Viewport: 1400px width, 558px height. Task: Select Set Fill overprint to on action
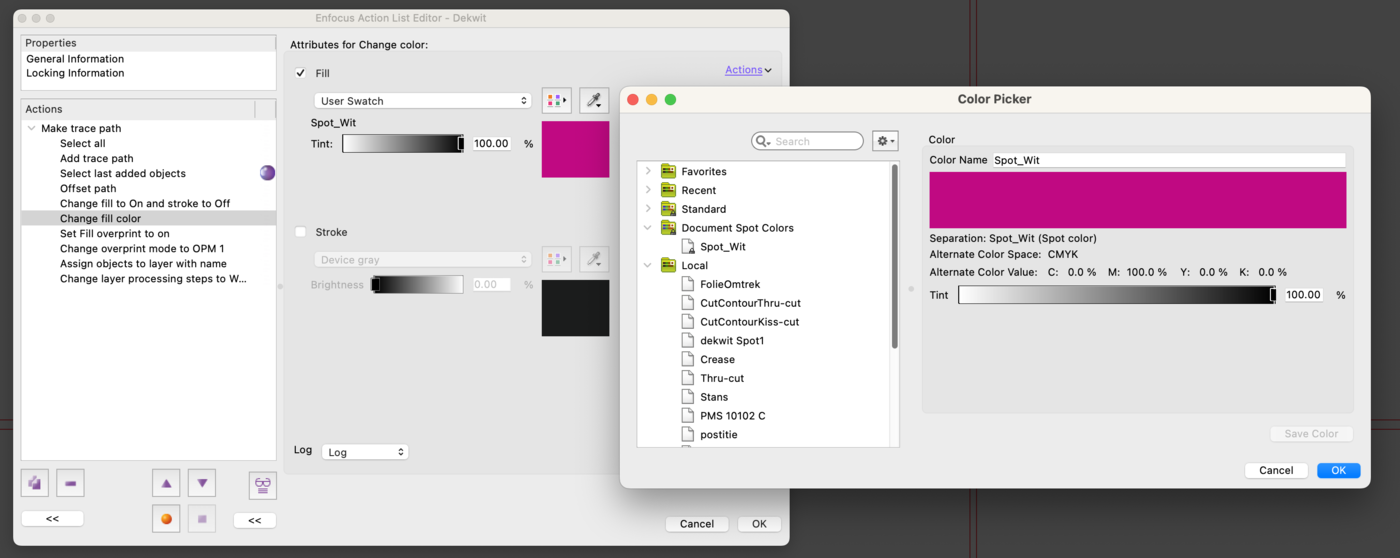click(115, 233)
